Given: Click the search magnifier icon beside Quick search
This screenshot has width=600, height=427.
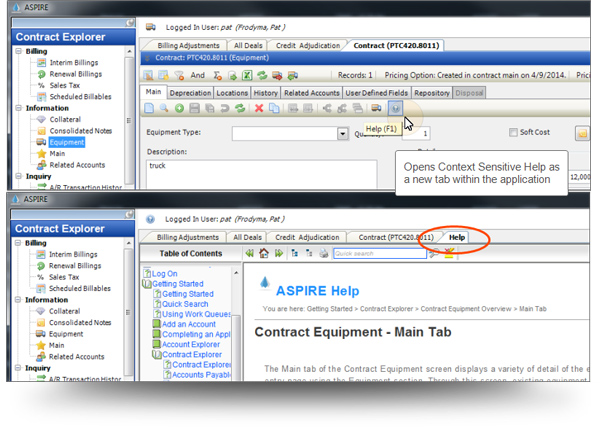Looking at the screenshot, I should [434, 253].
